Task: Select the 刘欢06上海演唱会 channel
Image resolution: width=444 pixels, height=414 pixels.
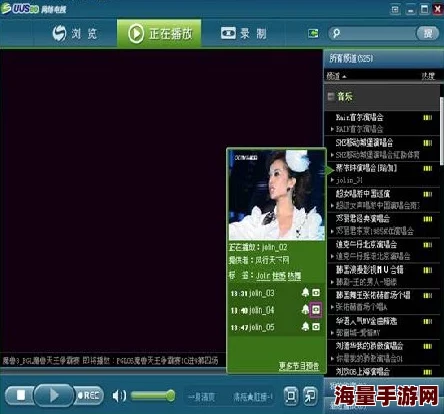Action: (363, 372)
